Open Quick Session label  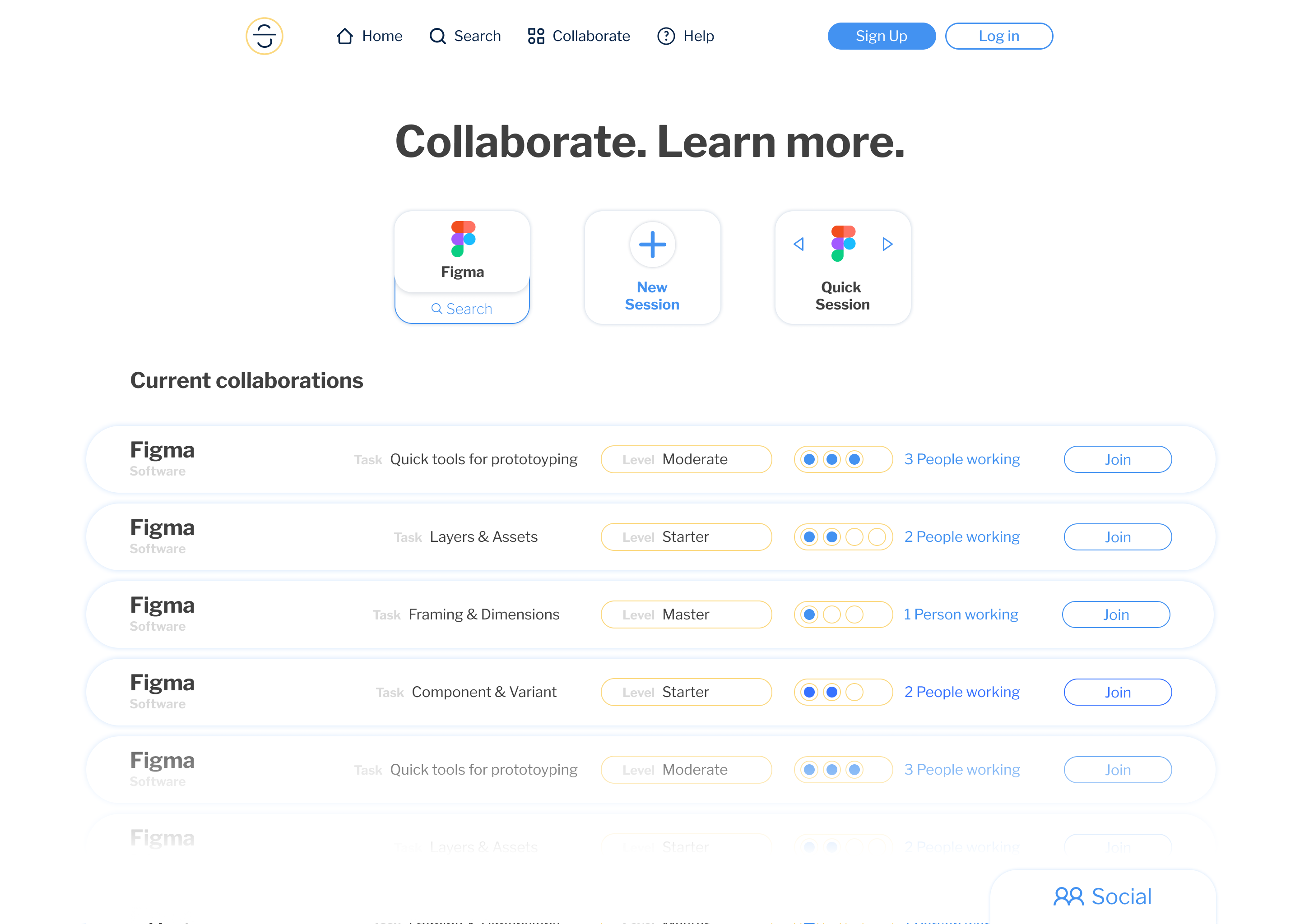(x=842, y=296)
